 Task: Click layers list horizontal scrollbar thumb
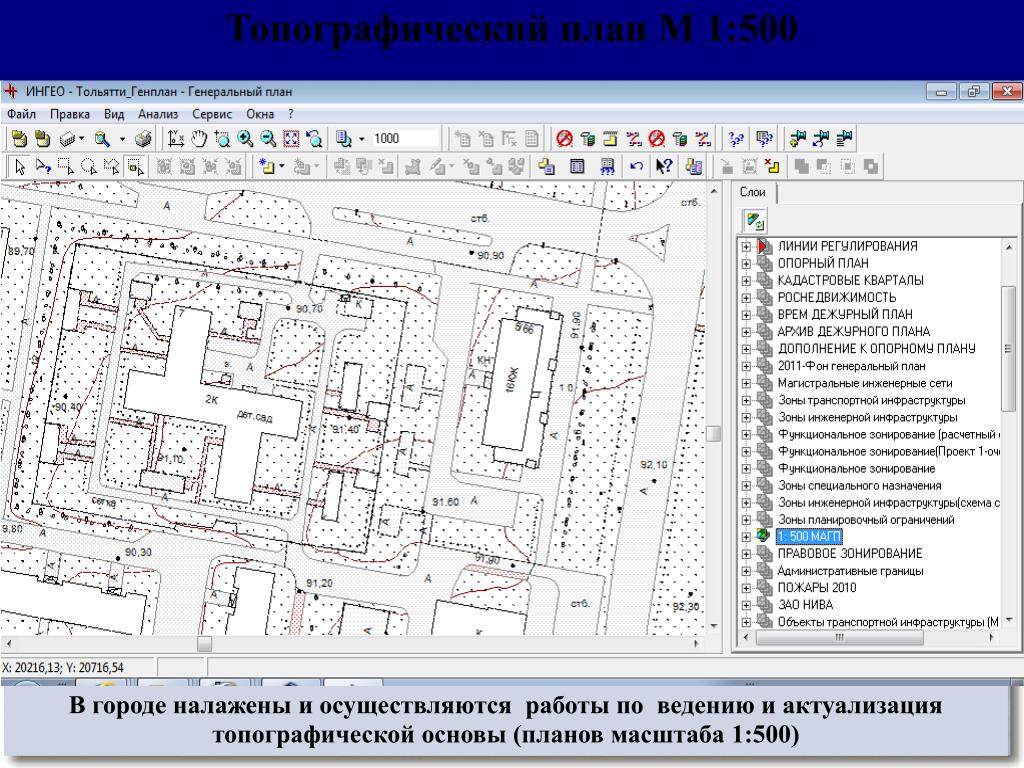[839, 638]
